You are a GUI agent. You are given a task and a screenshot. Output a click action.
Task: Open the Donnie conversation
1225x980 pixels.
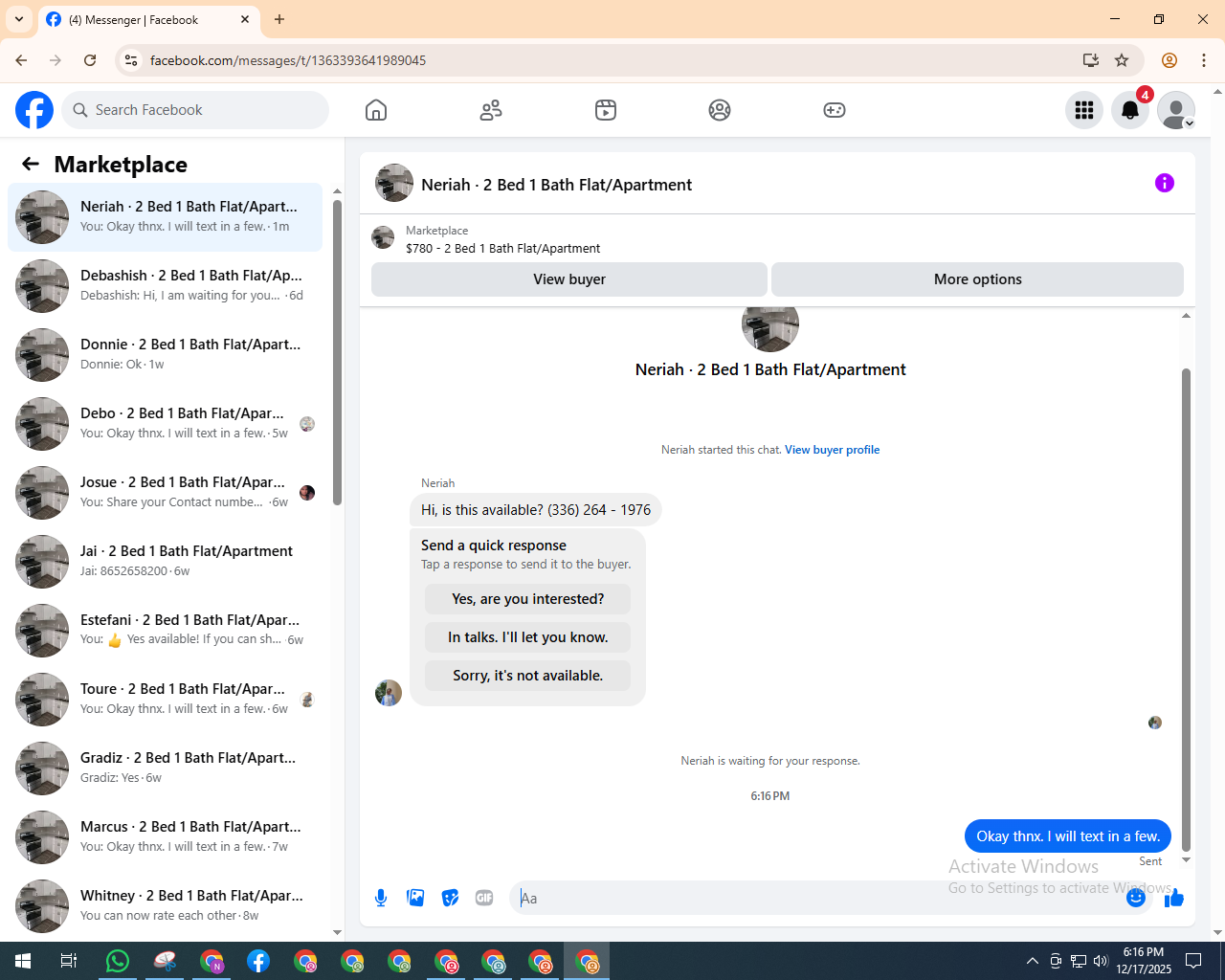tap(166, 355)
